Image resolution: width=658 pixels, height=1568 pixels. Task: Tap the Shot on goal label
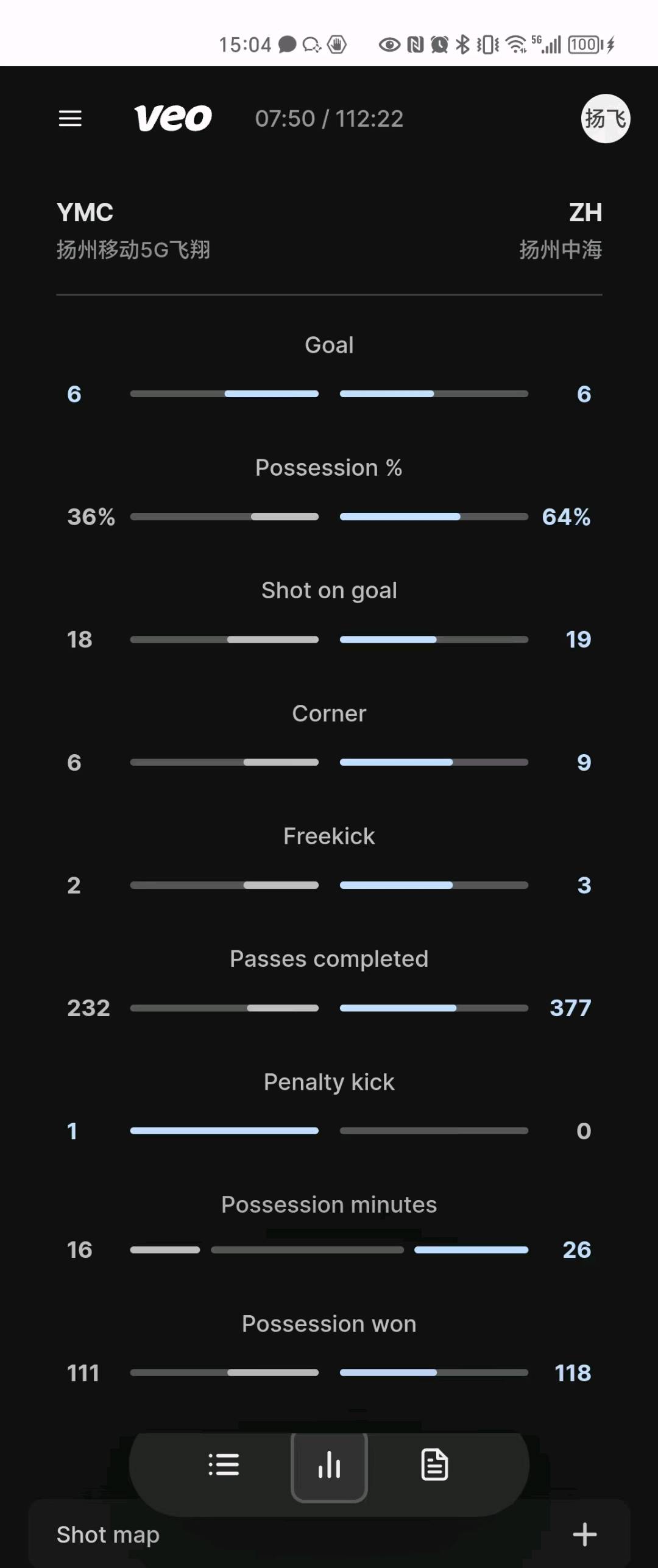[329, 590]
